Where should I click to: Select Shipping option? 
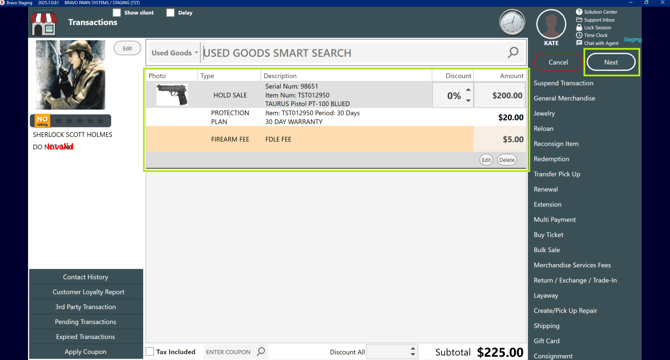(546, 325)
